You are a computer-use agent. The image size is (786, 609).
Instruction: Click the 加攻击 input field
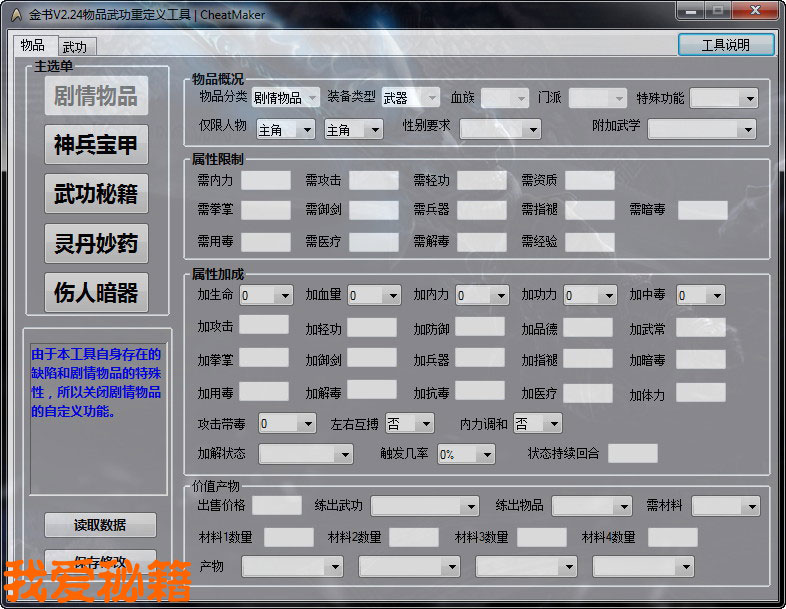[264, 325]
